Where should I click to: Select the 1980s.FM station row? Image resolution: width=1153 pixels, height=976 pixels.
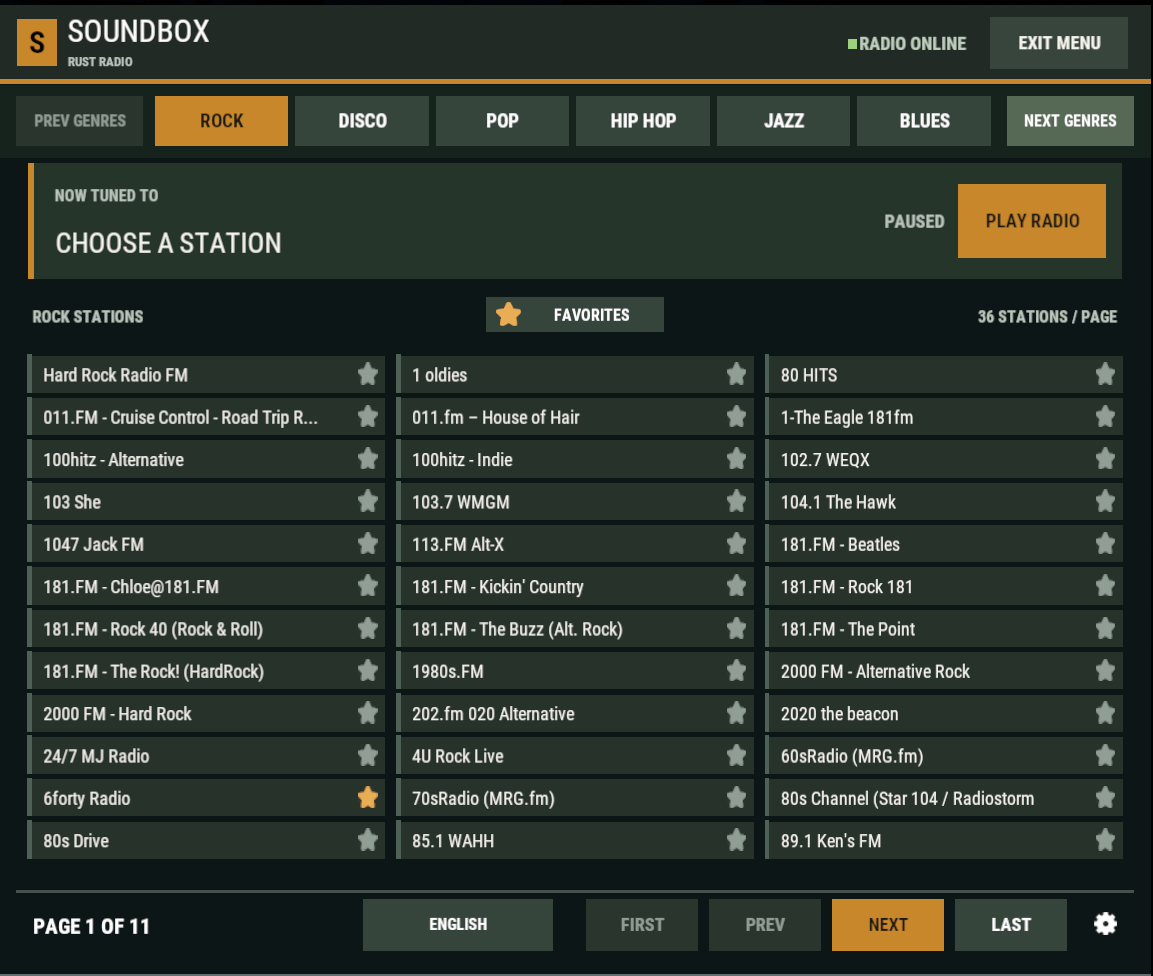(575, 671)
